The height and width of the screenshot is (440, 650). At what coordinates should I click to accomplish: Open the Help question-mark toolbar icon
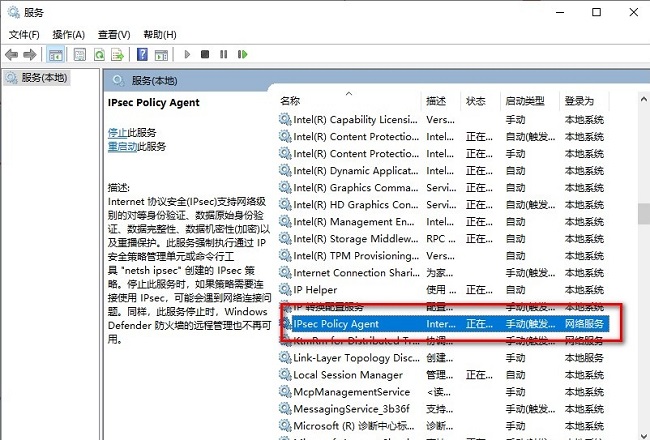[142, 54]
